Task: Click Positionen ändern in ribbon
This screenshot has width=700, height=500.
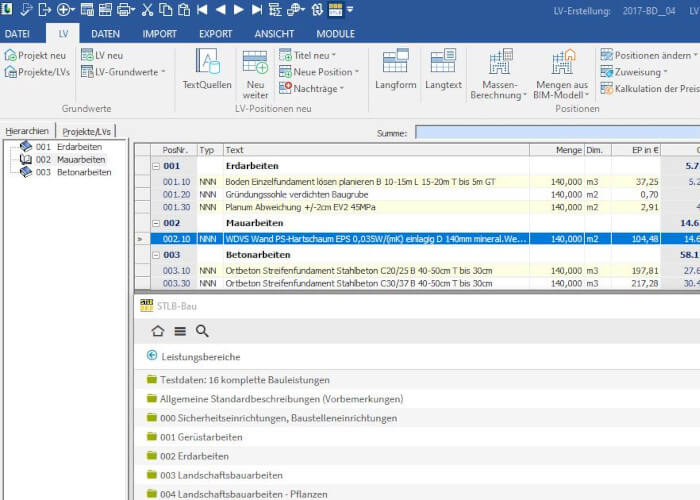Action: tap(649, 55)
